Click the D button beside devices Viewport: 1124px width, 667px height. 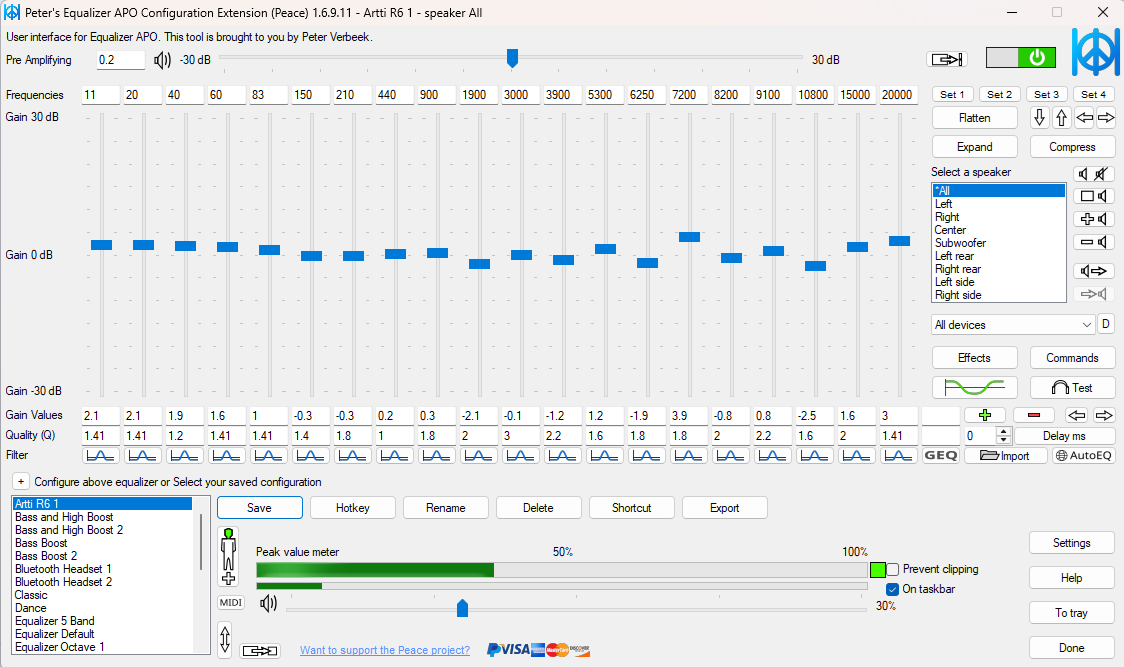tap(1106, 324)
